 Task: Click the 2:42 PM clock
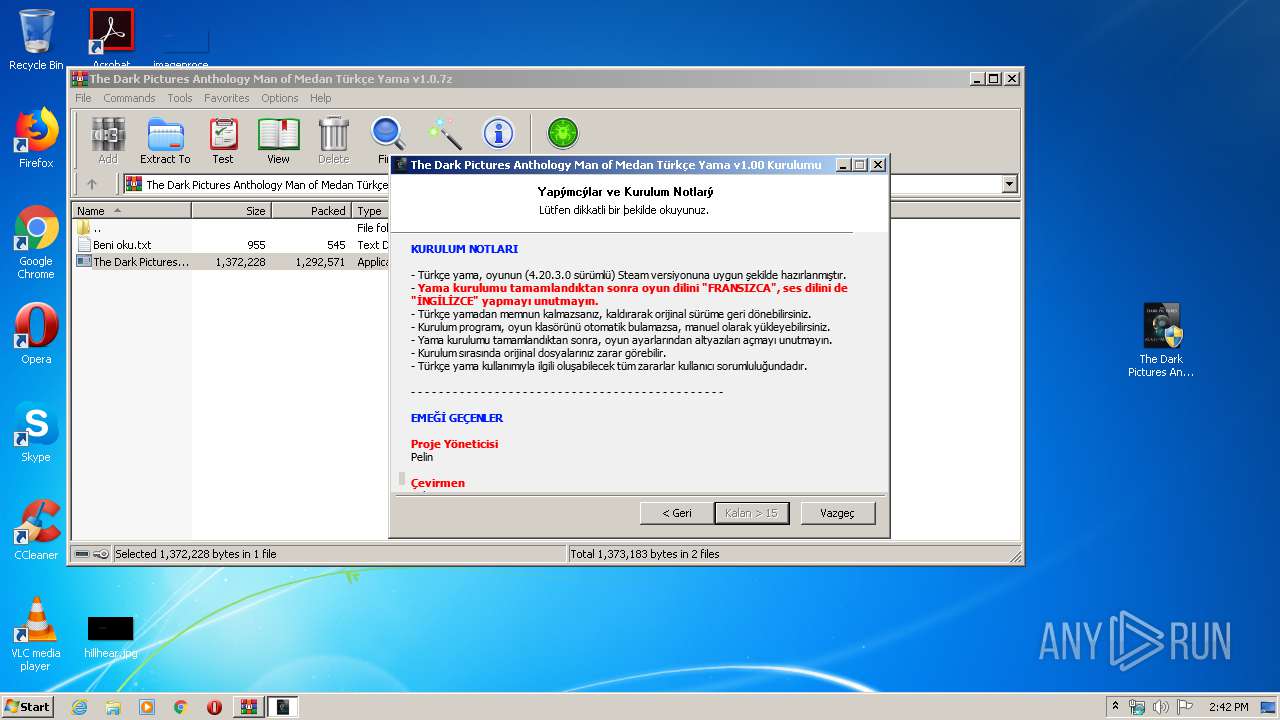tap(1228, 707)
